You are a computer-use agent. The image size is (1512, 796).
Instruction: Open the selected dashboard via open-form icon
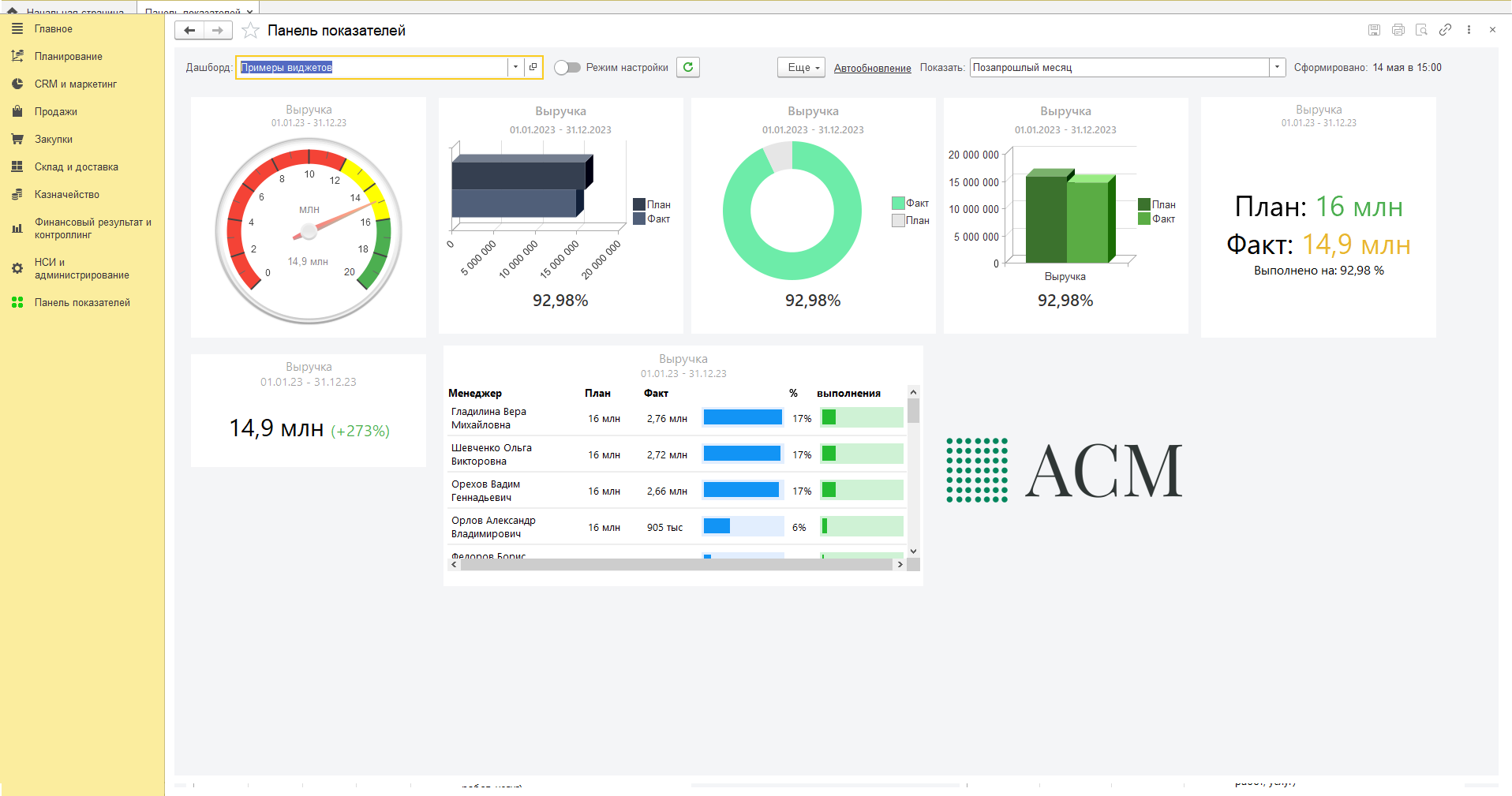[x=533, y=67]
